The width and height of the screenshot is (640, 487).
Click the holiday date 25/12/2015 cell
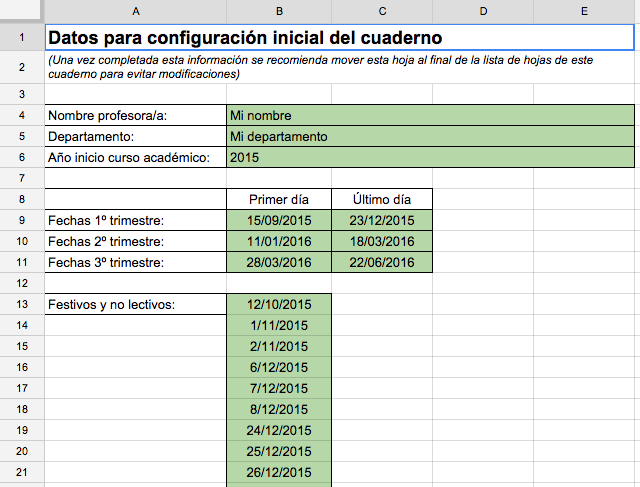tap(278, 451)
